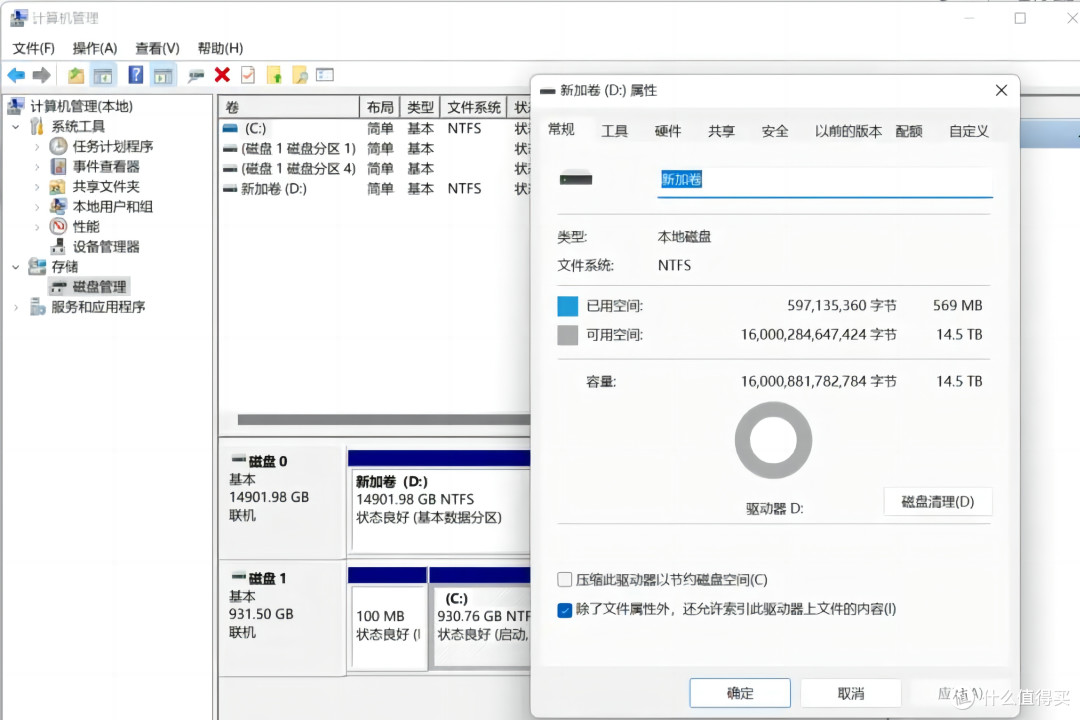Select the (C:) row in volume list
The image size is (1080, 720).
375,128
